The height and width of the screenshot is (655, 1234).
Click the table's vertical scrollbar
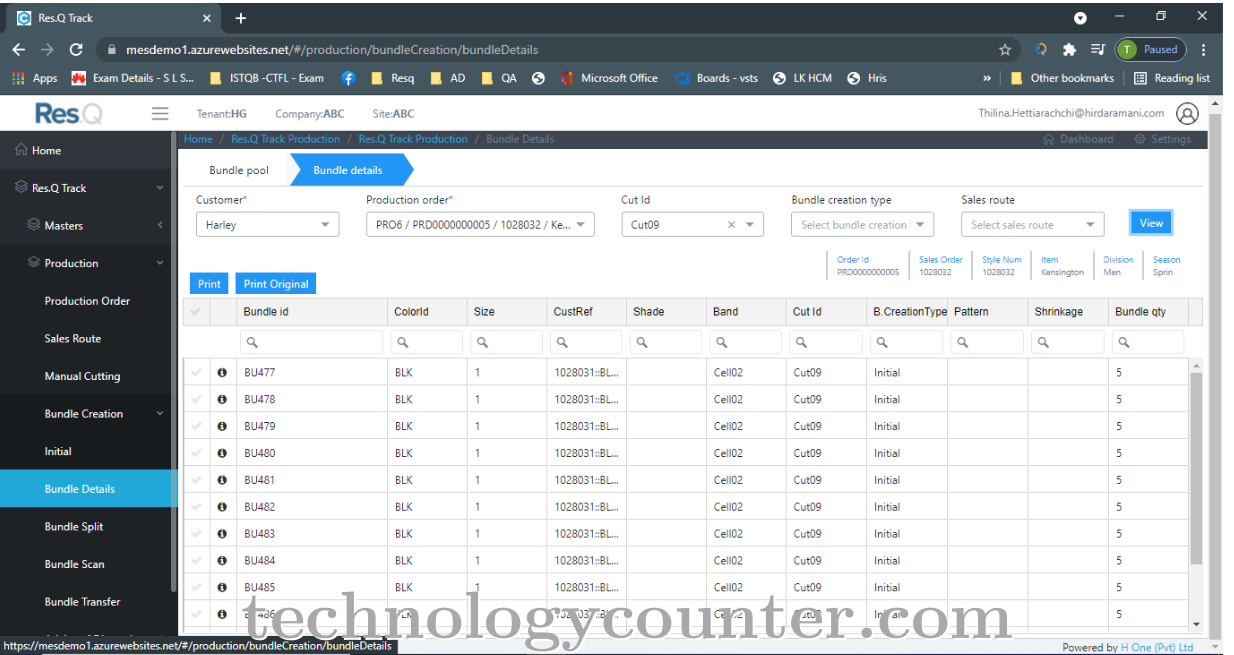(x=1196, y=470)
